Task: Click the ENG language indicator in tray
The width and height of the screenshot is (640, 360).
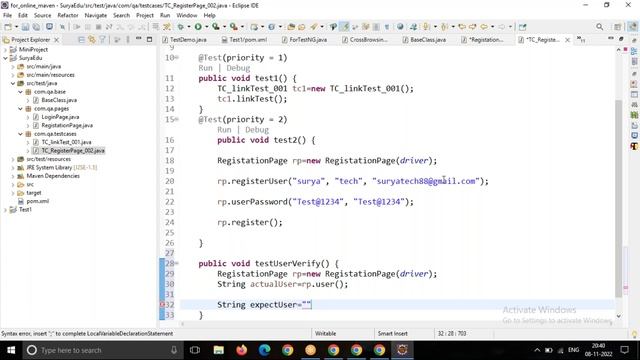Action: (573, 350)
